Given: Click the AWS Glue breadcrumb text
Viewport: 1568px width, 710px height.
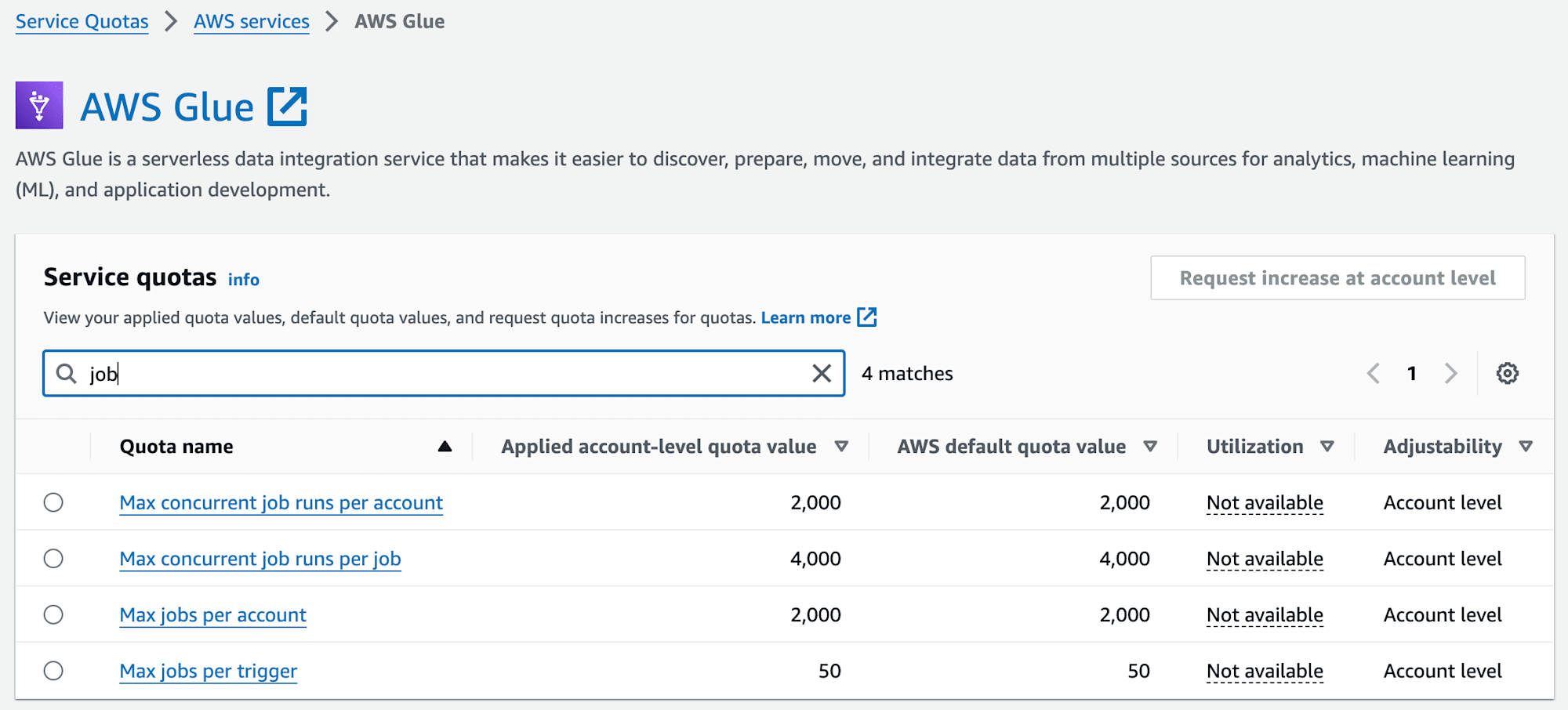Looking at the screenshot, I should 399,21.
